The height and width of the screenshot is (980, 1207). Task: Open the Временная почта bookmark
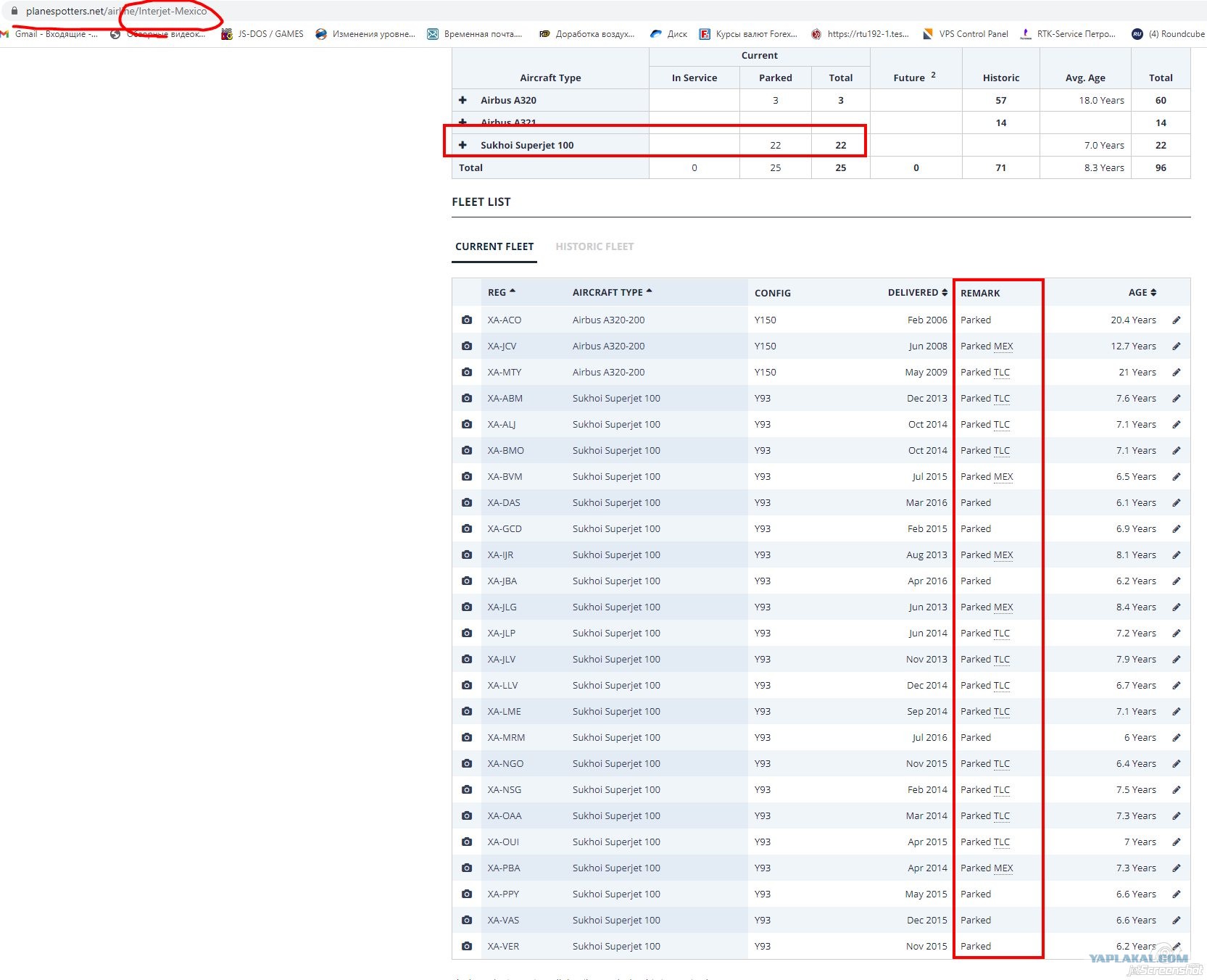pos(475,34)
